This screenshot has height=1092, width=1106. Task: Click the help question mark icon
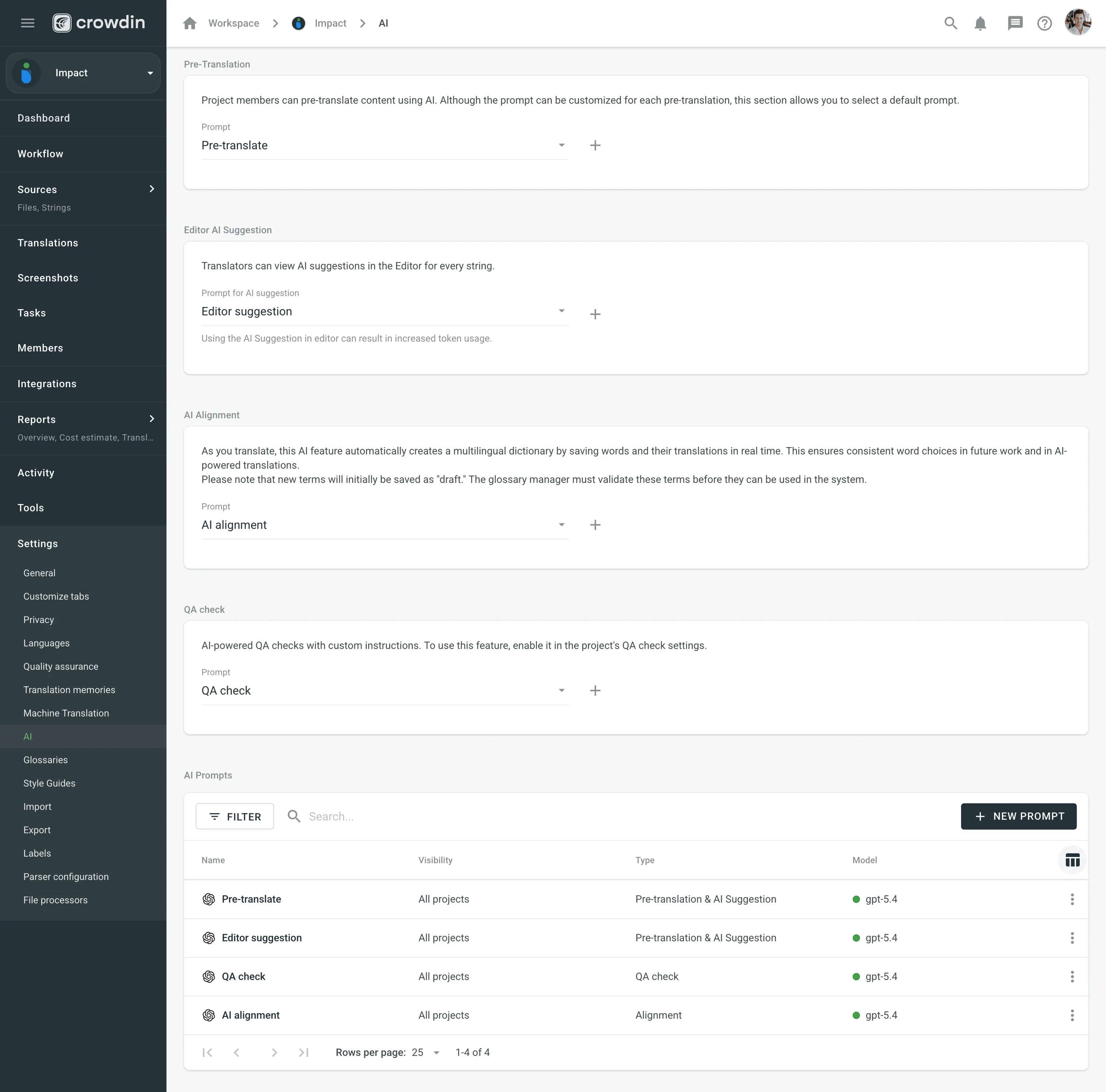pyautogui.click(x=1044, y=23)
